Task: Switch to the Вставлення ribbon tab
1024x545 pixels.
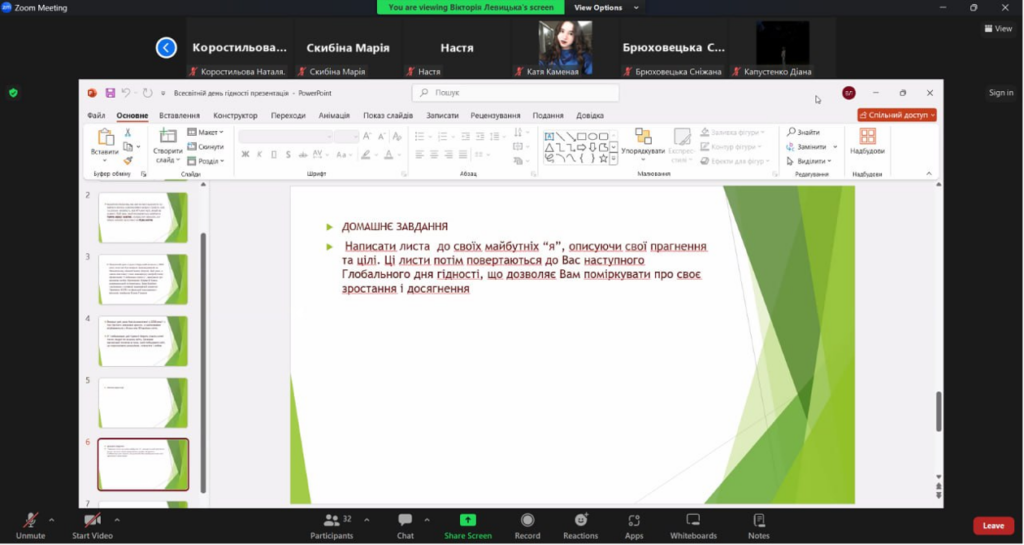Action: pos(179,115)
